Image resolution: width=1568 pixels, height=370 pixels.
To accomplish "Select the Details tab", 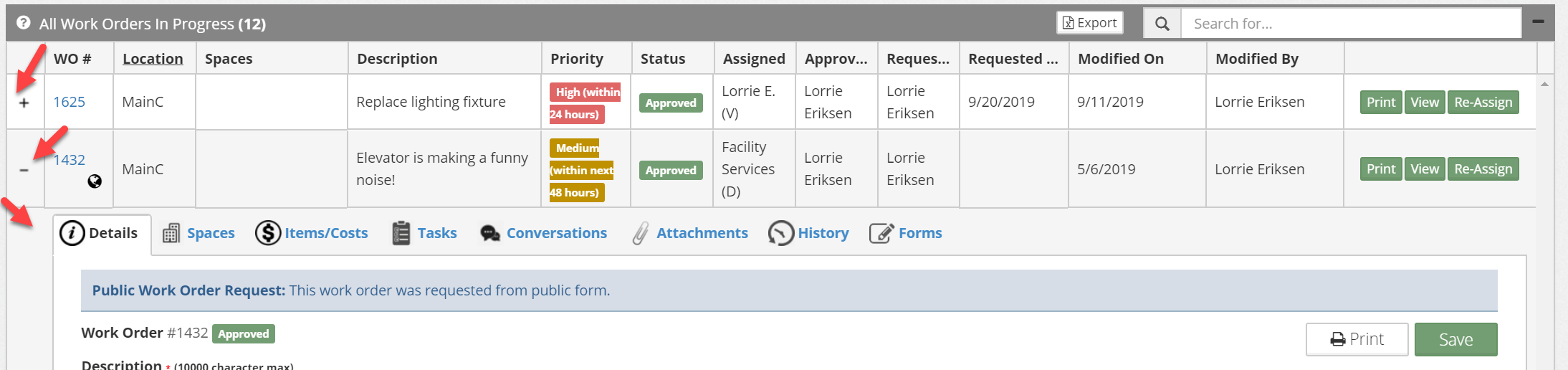I will [x=102, y=233].
